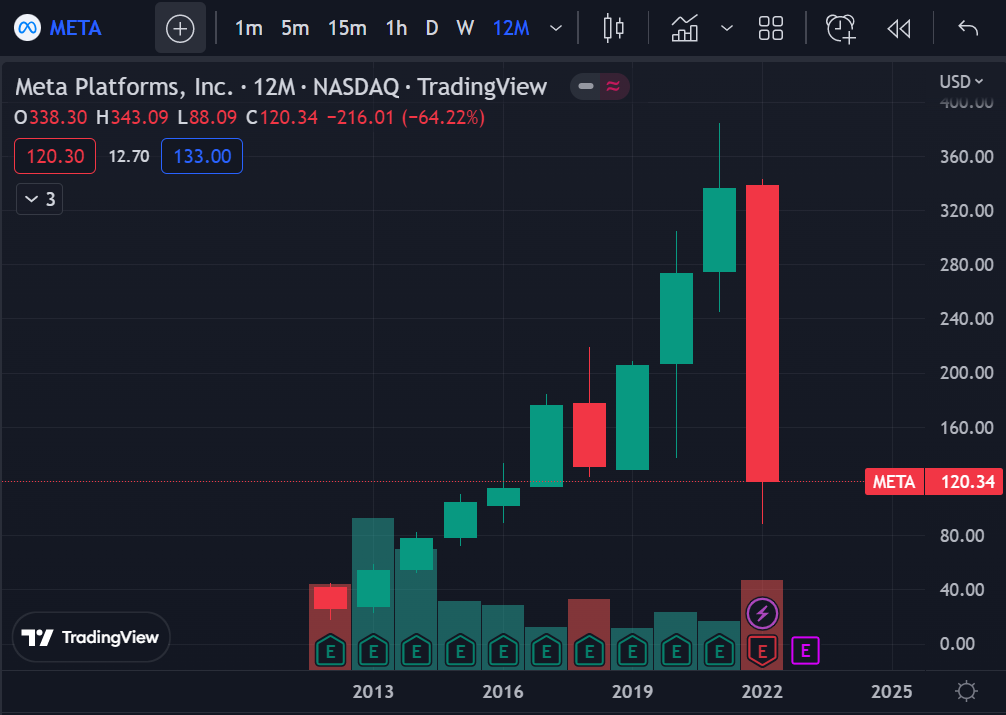Open the first earnings E marker from 2012
Image resolution: width=1006 pixels, height=715 pixels.
tap(330, 652)
